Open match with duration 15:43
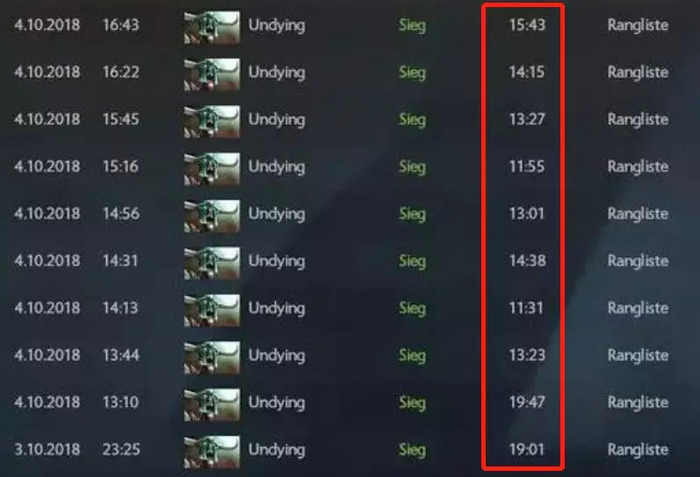This screenshot has height=477, width=700. pyautogui.click(x=527, y=25)
